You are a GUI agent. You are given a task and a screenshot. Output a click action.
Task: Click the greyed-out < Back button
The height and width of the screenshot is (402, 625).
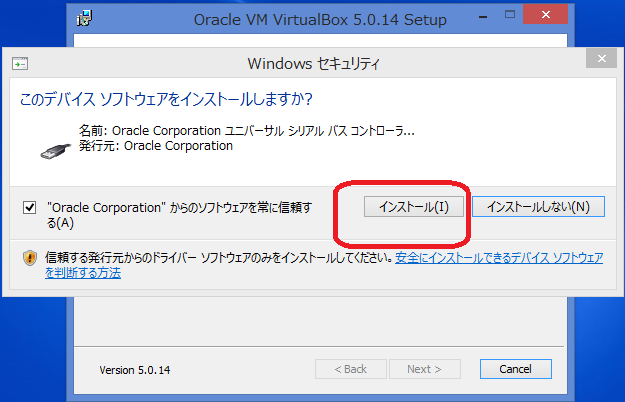pyautogui.click(x=350, y=369)
